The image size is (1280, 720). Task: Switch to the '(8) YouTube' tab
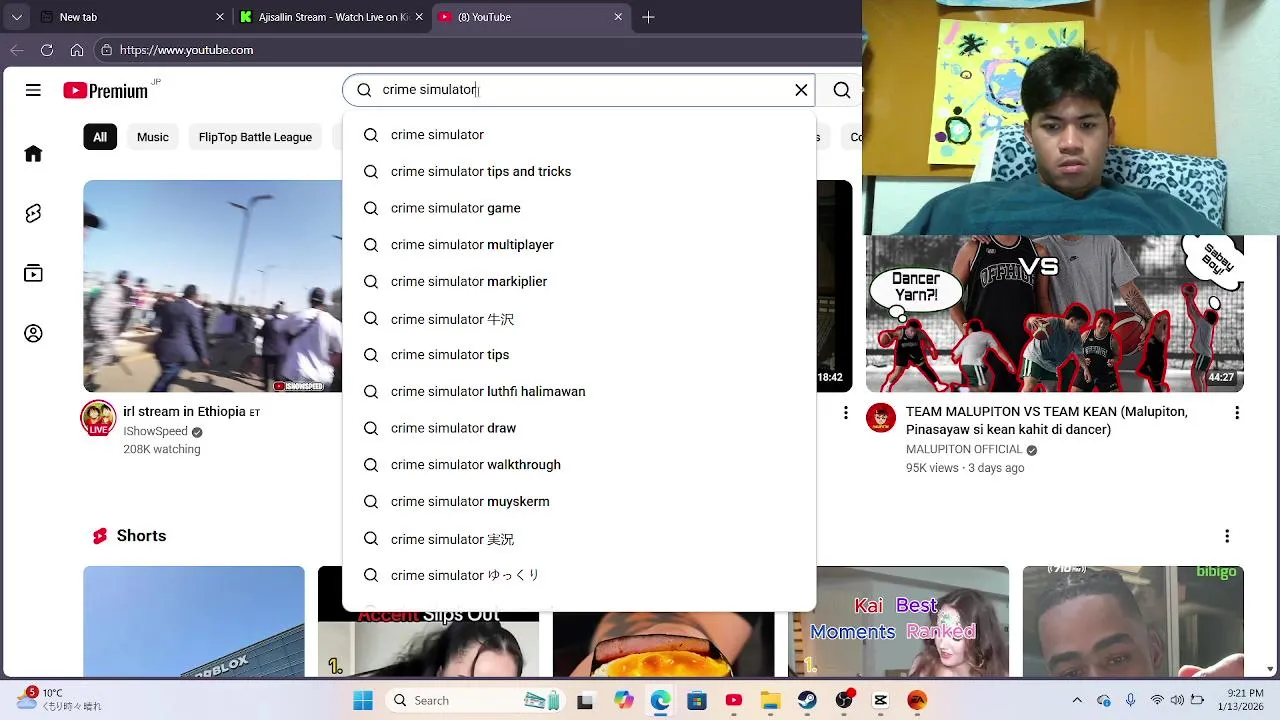[x=531, y=17]
